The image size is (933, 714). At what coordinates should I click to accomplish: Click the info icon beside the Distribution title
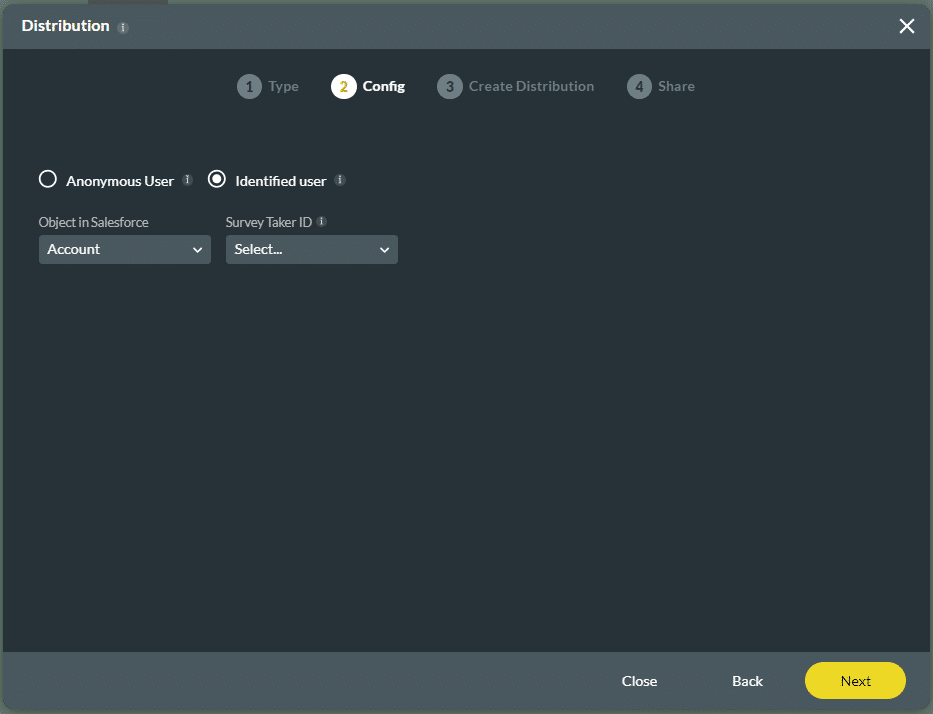point(124,28)
